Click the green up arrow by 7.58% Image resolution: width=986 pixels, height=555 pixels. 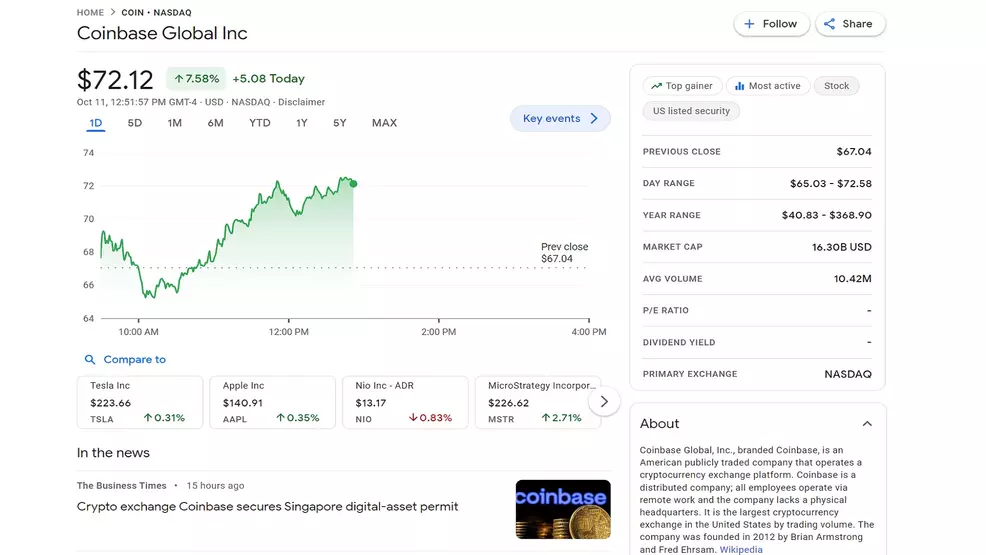[179, 79]
